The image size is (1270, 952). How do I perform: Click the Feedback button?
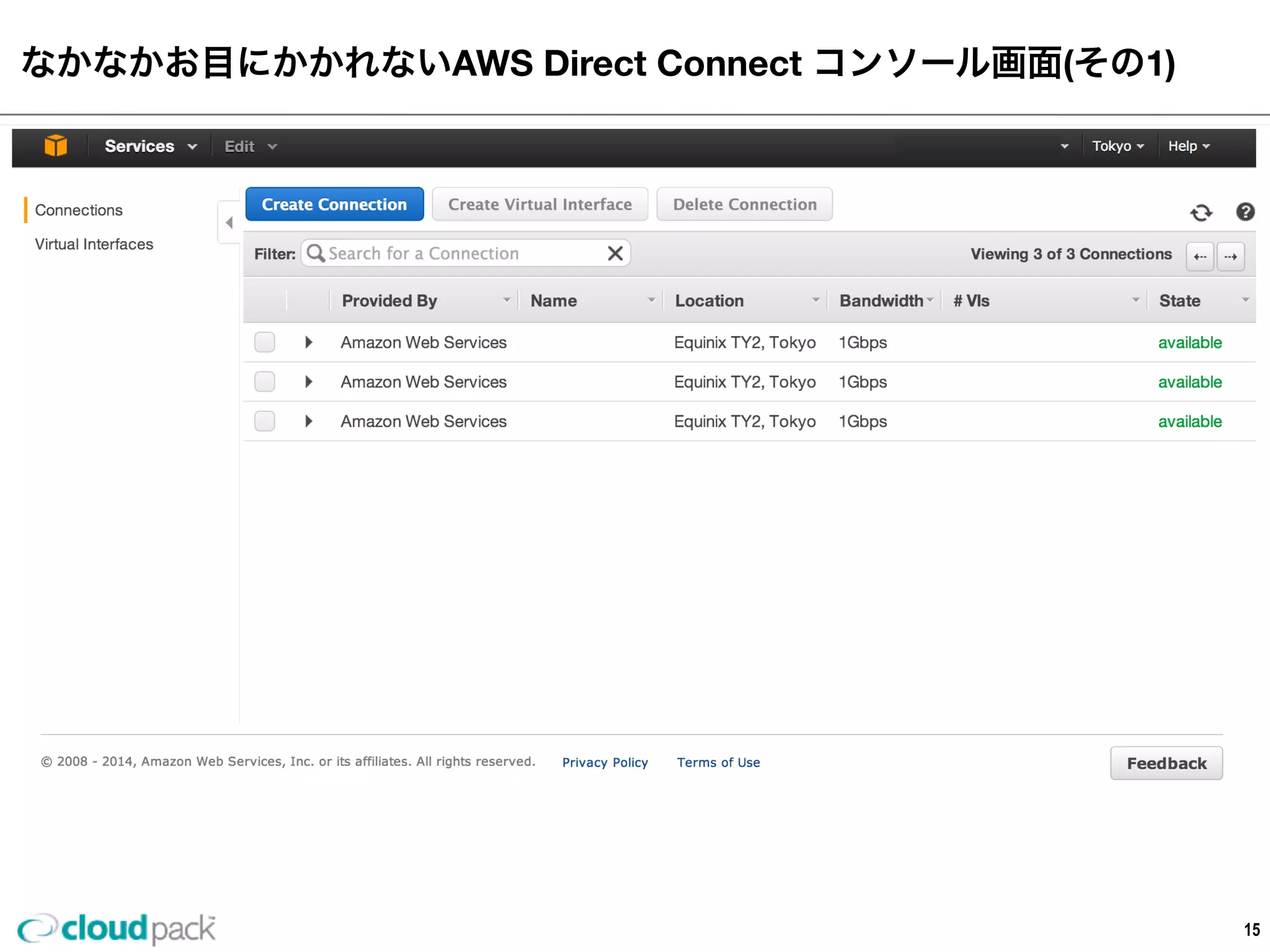(1166, 764)
